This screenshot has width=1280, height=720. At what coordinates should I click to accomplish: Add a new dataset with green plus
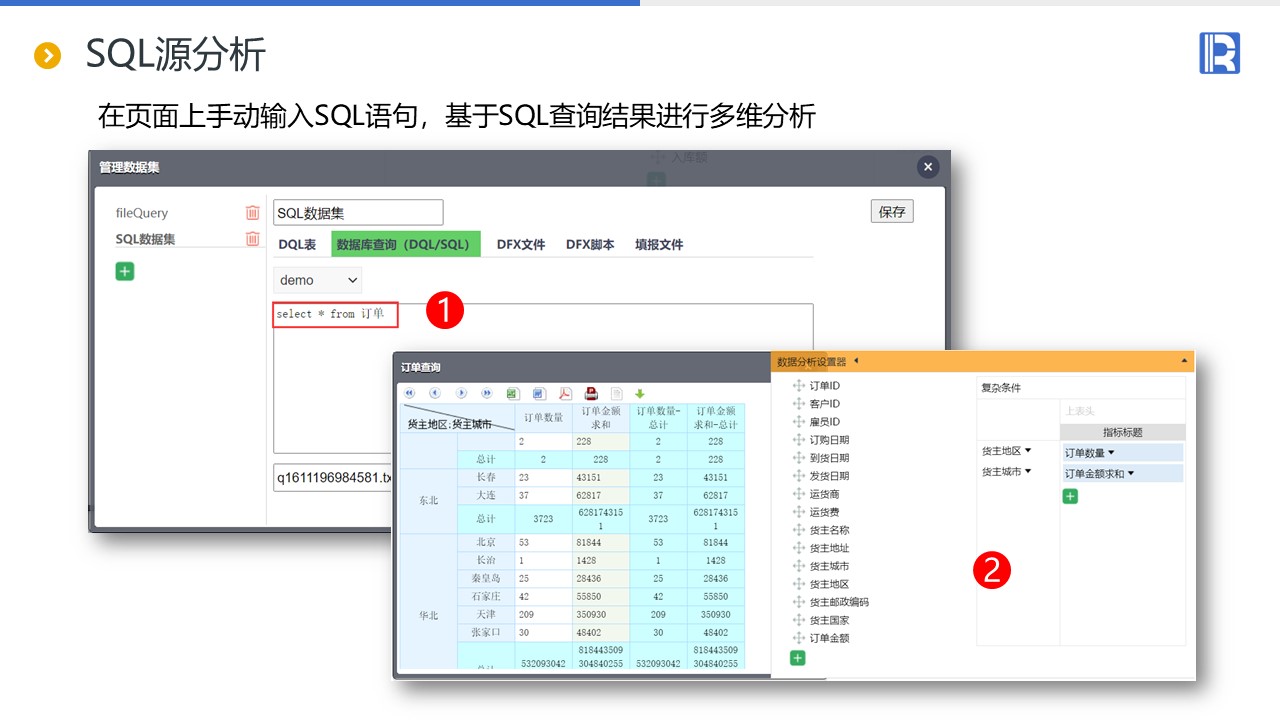click(x=124, y=271)
